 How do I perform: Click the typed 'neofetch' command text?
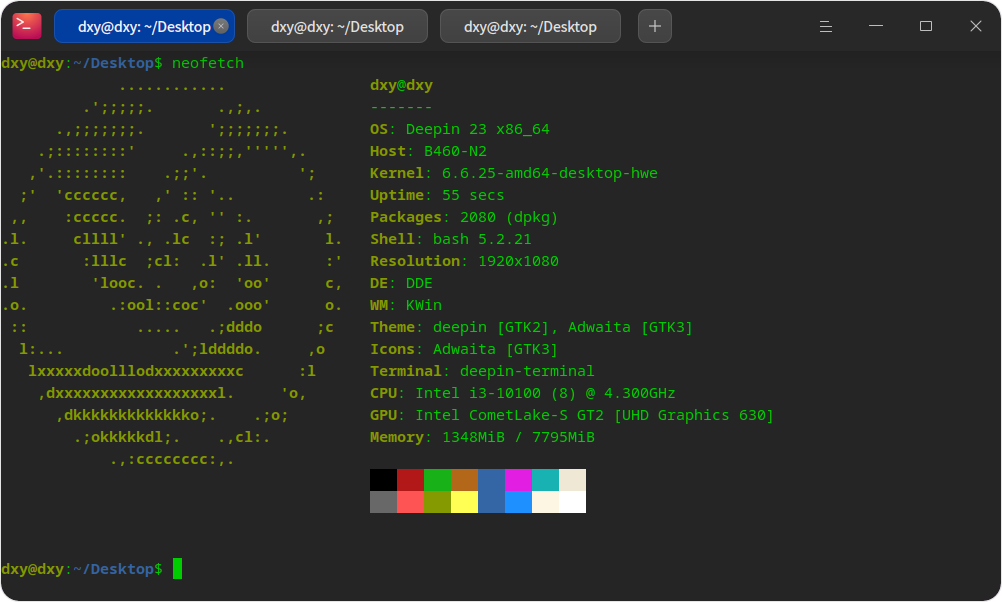tap(208, 63)
